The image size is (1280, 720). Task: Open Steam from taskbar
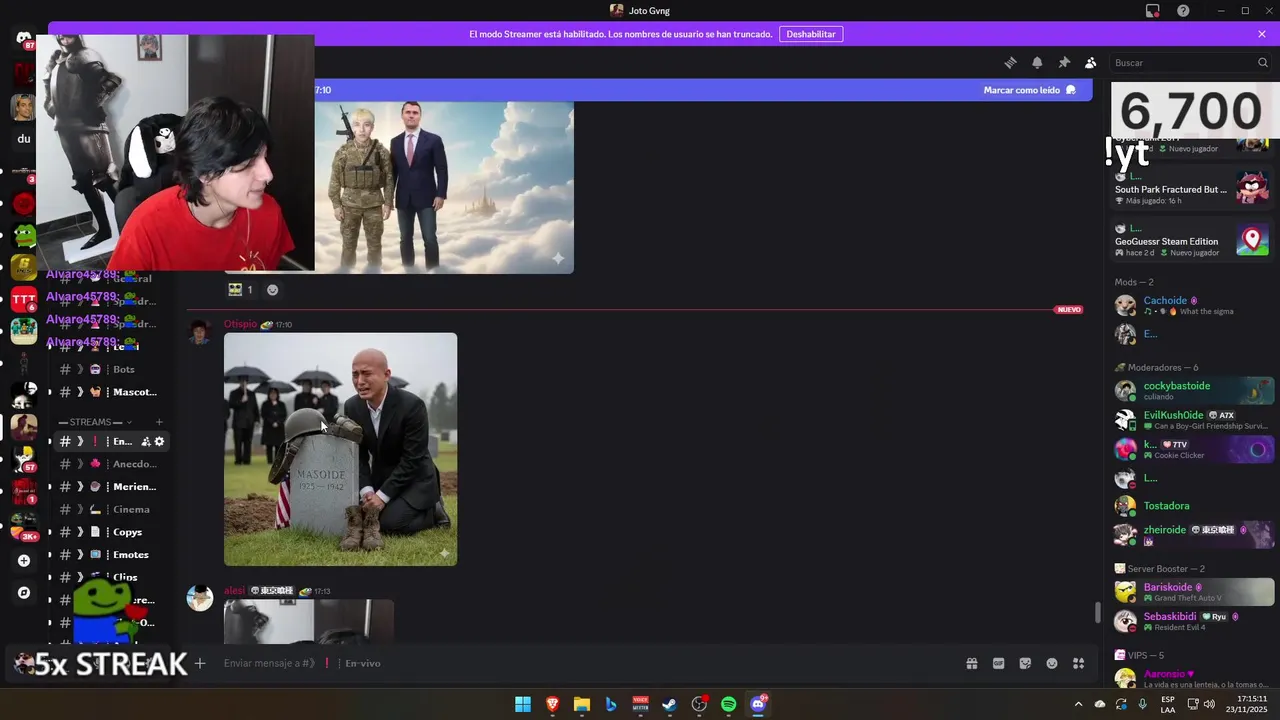click(670, 704)
